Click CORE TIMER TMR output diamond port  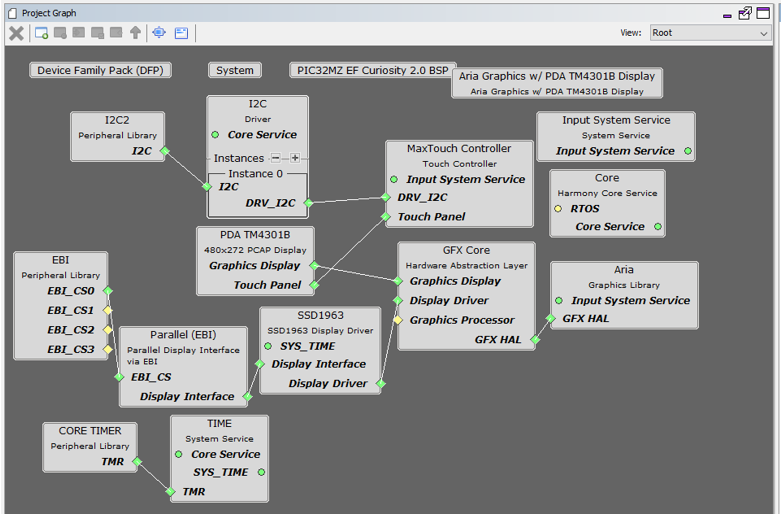[138, 462]
